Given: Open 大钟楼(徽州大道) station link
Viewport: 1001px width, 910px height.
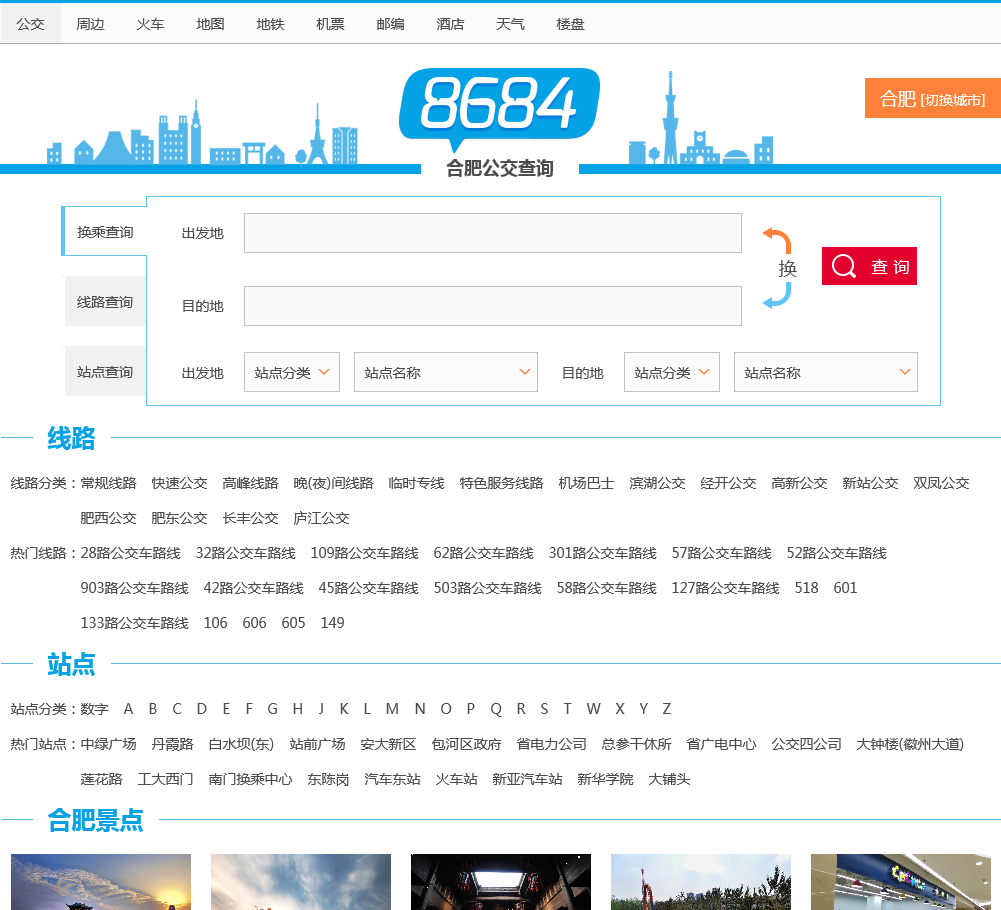Looking at the screenshot, I should coord(910,744).
